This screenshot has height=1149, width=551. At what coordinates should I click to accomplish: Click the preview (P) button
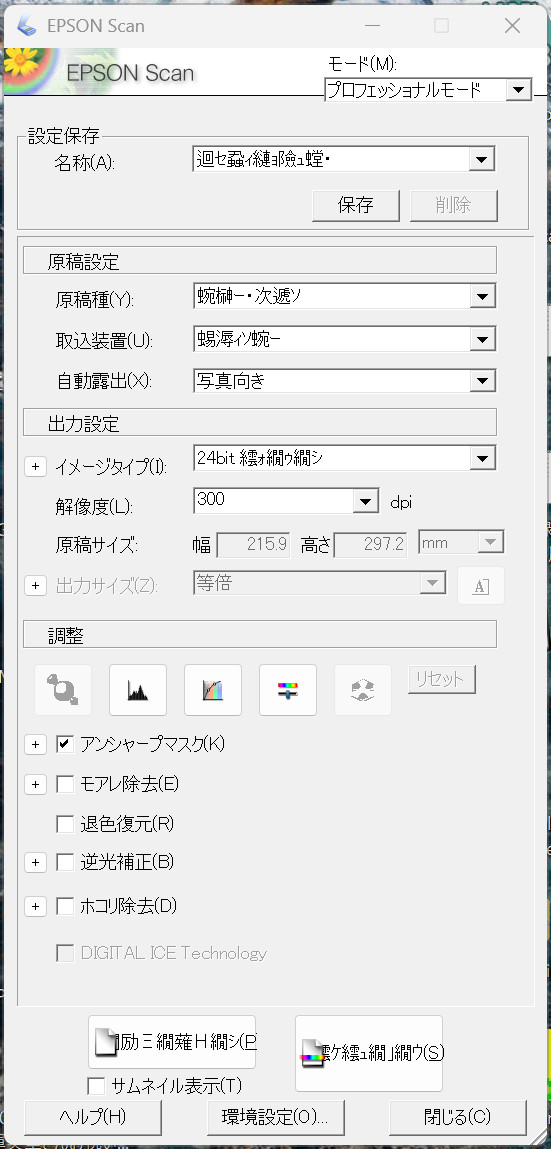pos(172,1041)
